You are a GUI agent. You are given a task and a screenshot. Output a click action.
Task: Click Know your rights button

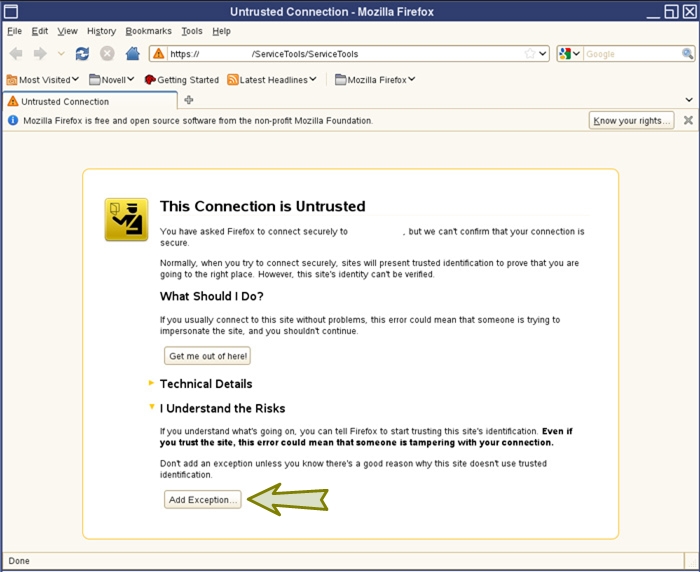point(631,121)
